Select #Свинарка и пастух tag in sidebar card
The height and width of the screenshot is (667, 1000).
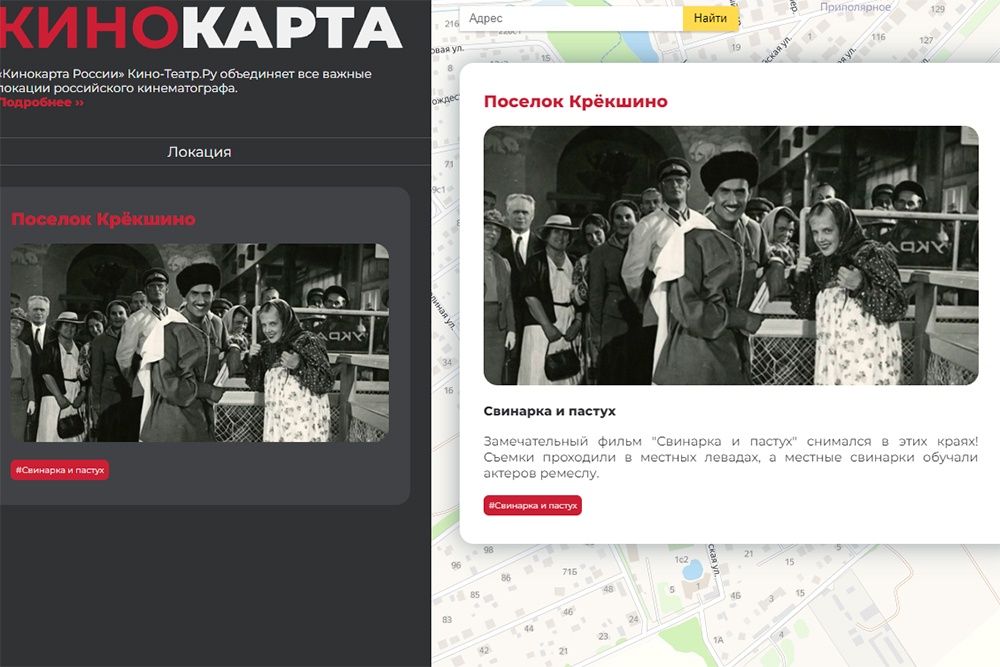(x=60, y=470)
